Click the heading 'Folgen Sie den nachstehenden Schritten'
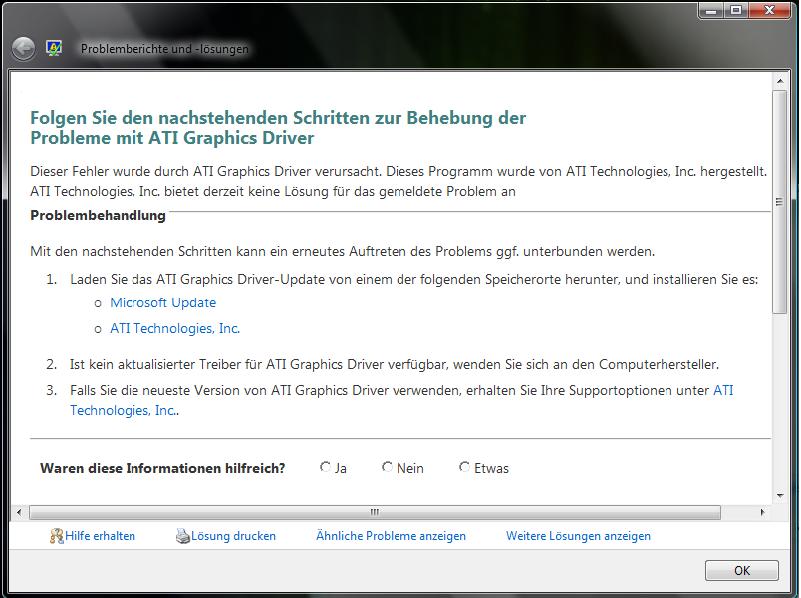Screen dimensions: 801x598 278,128
